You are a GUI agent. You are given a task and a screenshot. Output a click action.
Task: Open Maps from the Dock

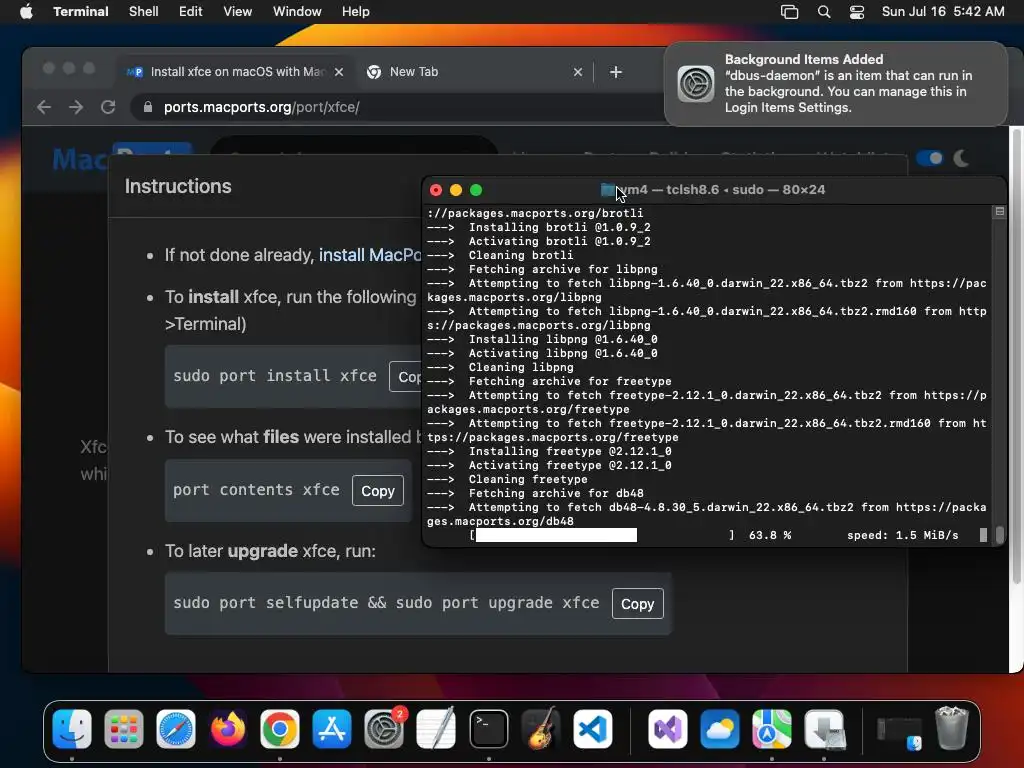pyautogui.click(x=771, y=729)
